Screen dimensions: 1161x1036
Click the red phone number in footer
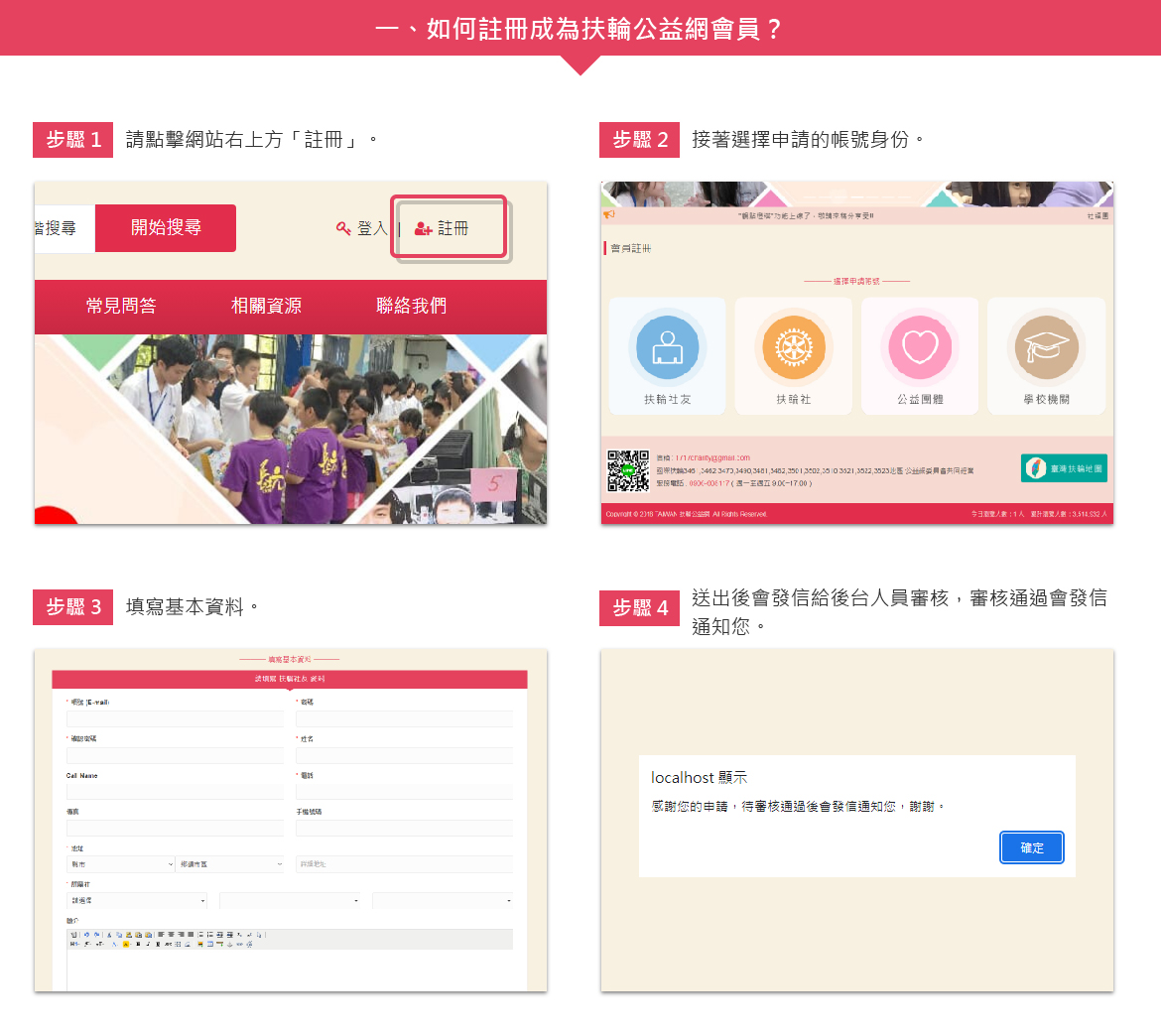pos(709,483)
